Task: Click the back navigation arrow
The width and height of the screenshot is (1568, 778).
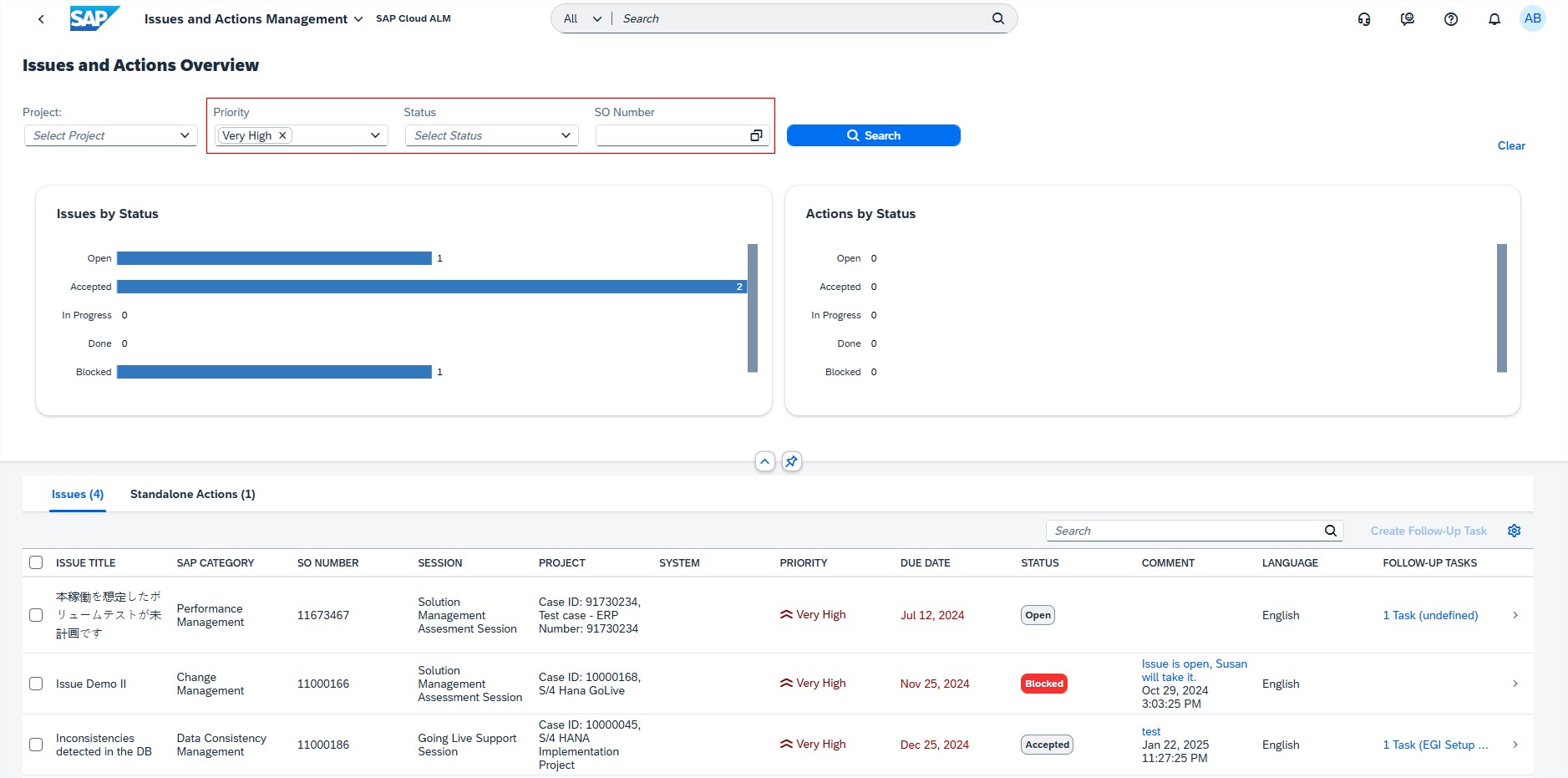Action: click(x=41, y=19)
